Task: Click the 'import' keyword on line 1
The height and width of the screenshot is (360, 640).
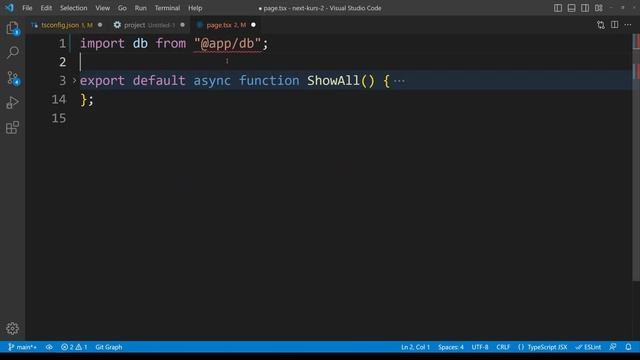Action: (x=102, y=43)
